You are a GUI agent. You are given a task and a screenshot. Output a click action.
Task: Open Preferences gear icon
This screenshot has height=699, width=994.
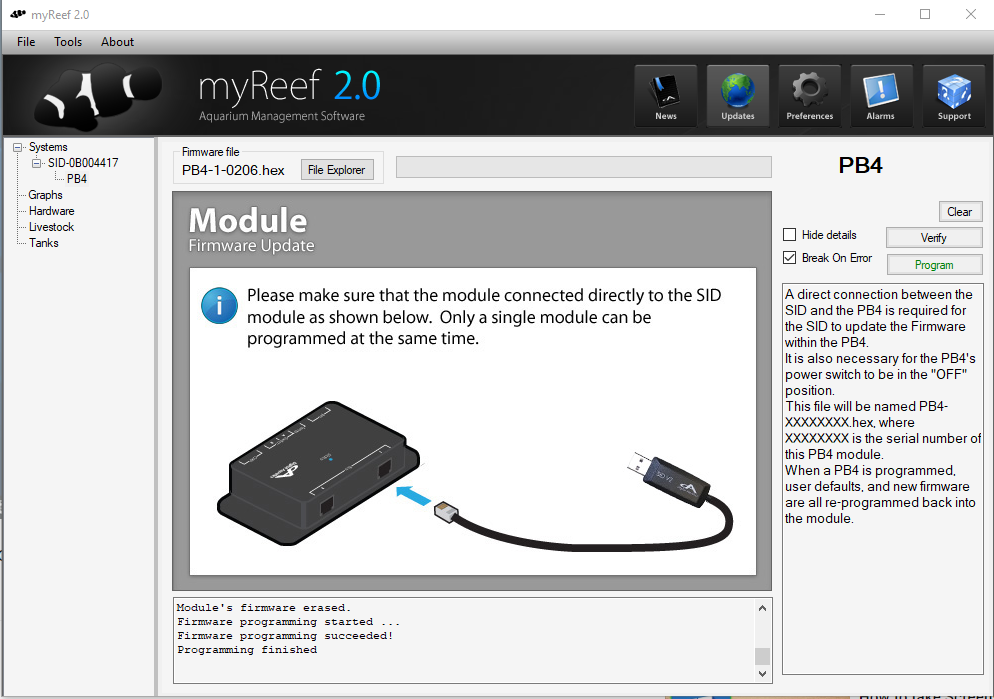[810, 96]
